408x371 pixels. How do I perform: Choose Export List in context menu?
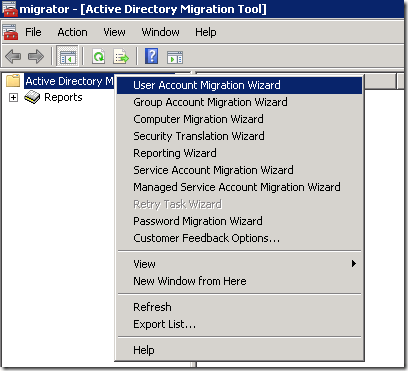239,324
